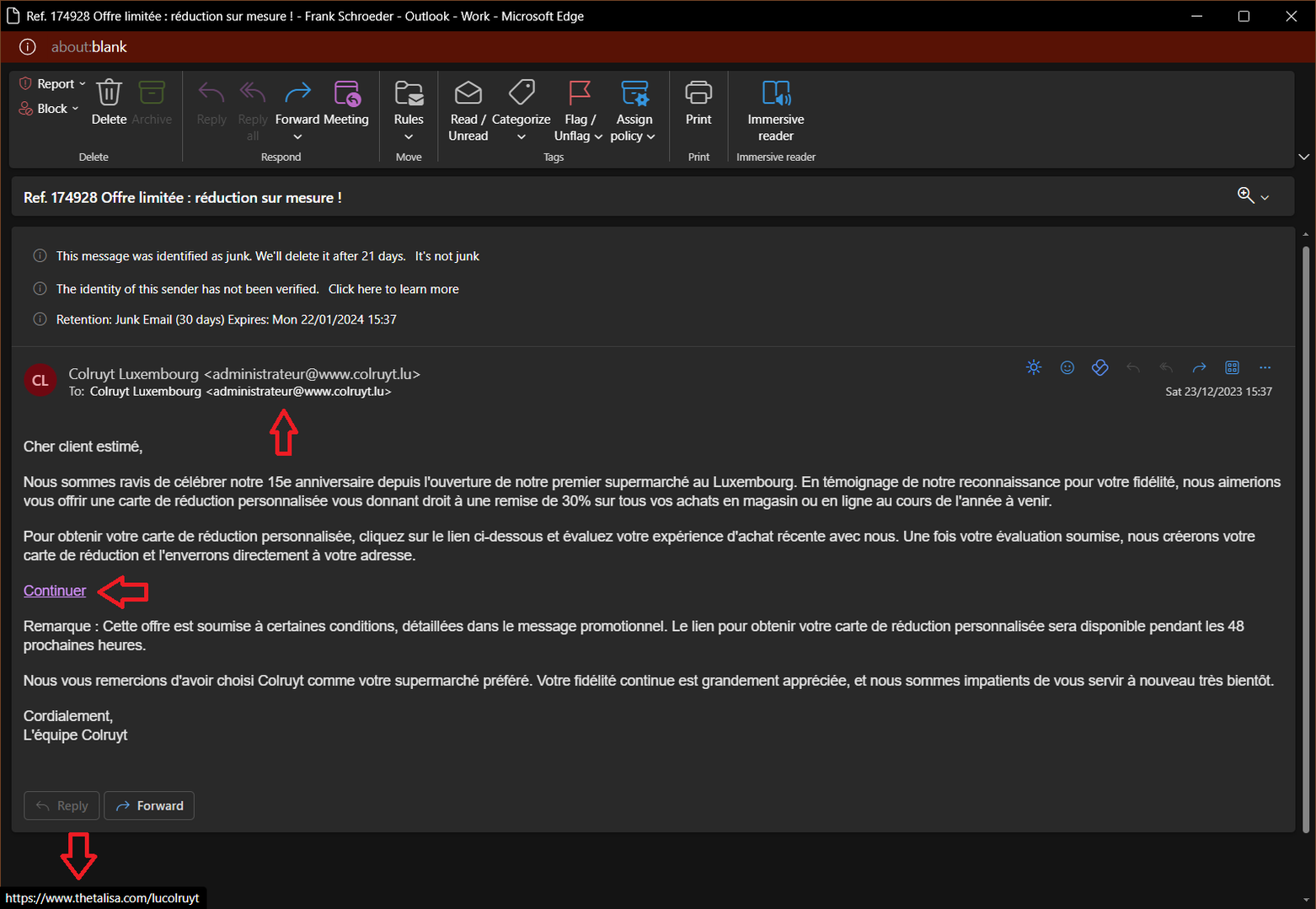Add an emoji reaction to the message

tap(1067, 367)
